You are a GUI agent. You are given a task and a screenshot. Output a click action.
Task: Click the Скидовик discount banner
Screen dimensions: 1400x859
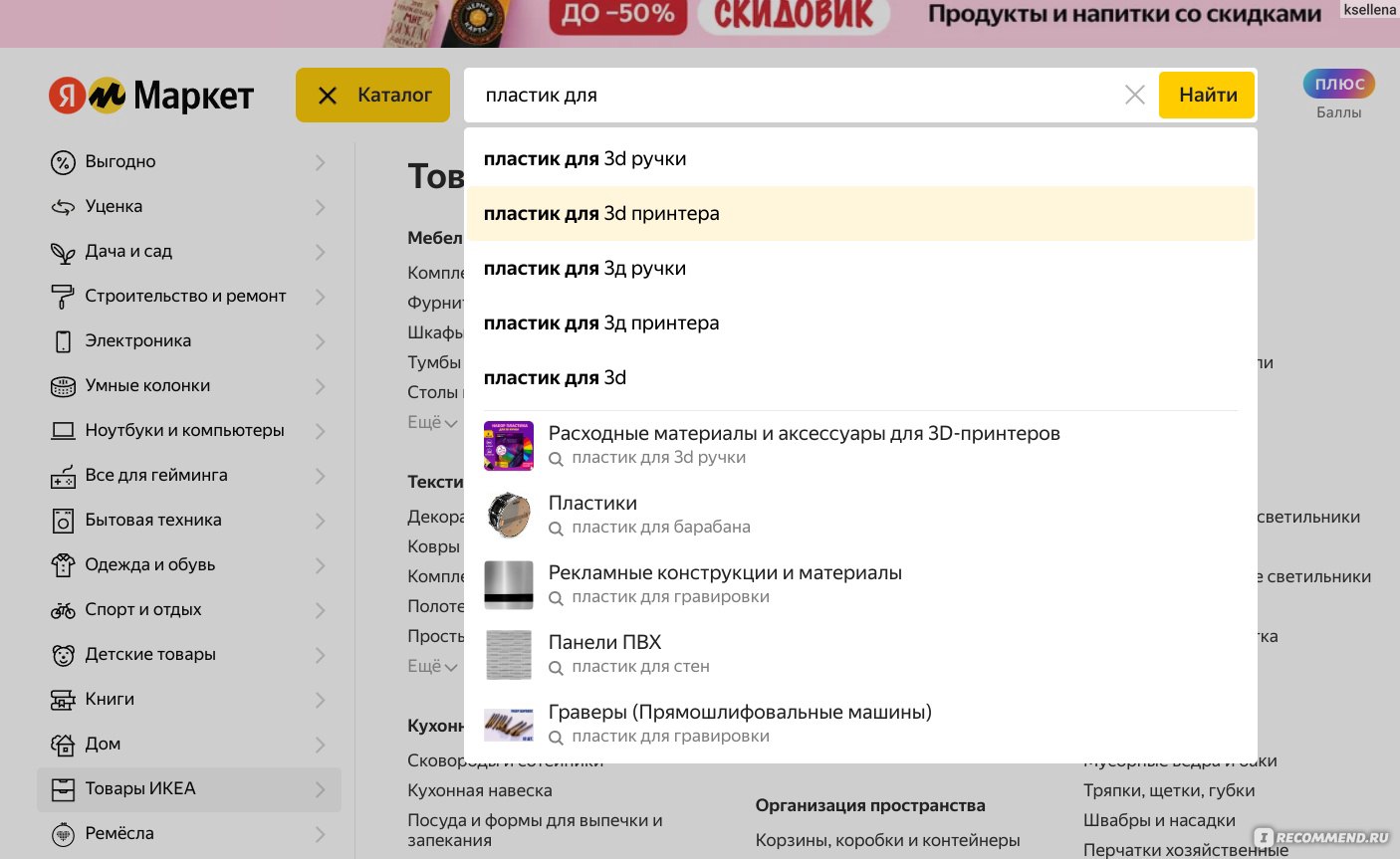pyautogui.click(x=700, y=22)
